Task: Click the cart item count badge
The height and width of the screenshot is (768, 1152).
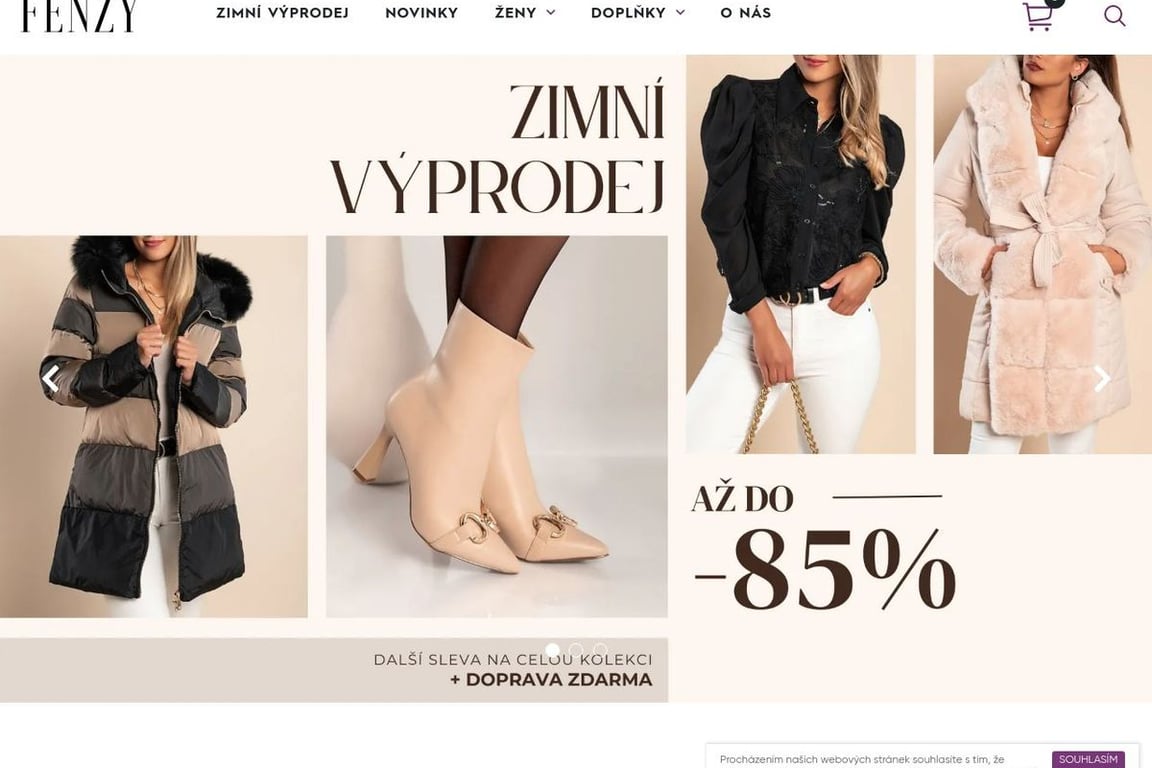Action: click(1054, 2)
